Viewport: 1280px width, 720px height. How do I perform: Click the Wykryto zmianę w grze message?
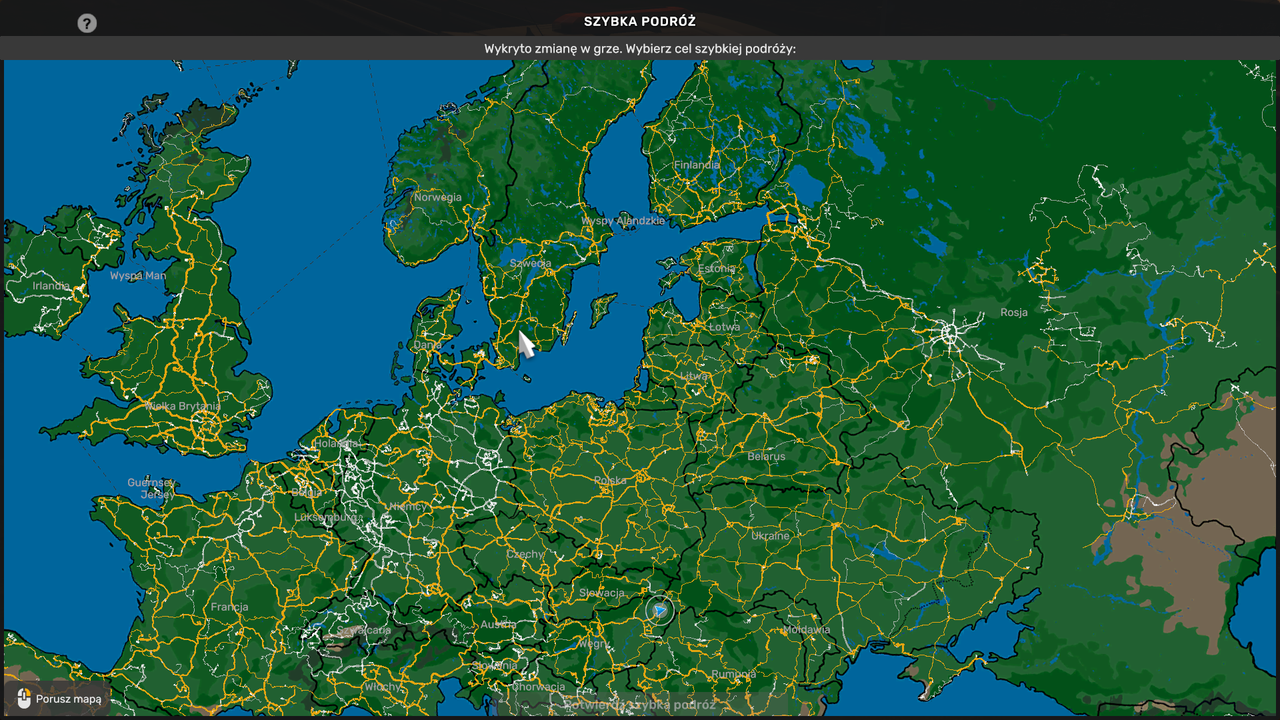coord(640,48)
